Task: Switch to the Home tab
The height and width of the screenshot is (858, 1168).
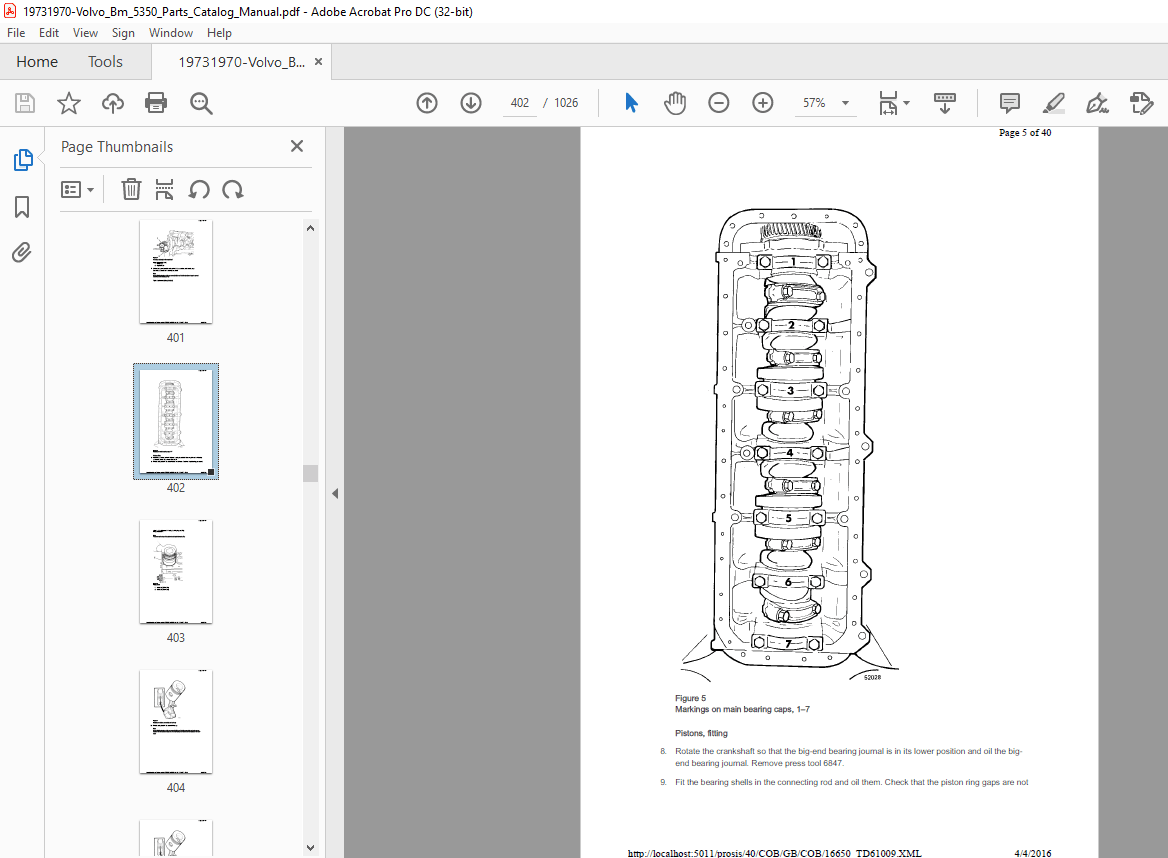Action: click(36, 62)
